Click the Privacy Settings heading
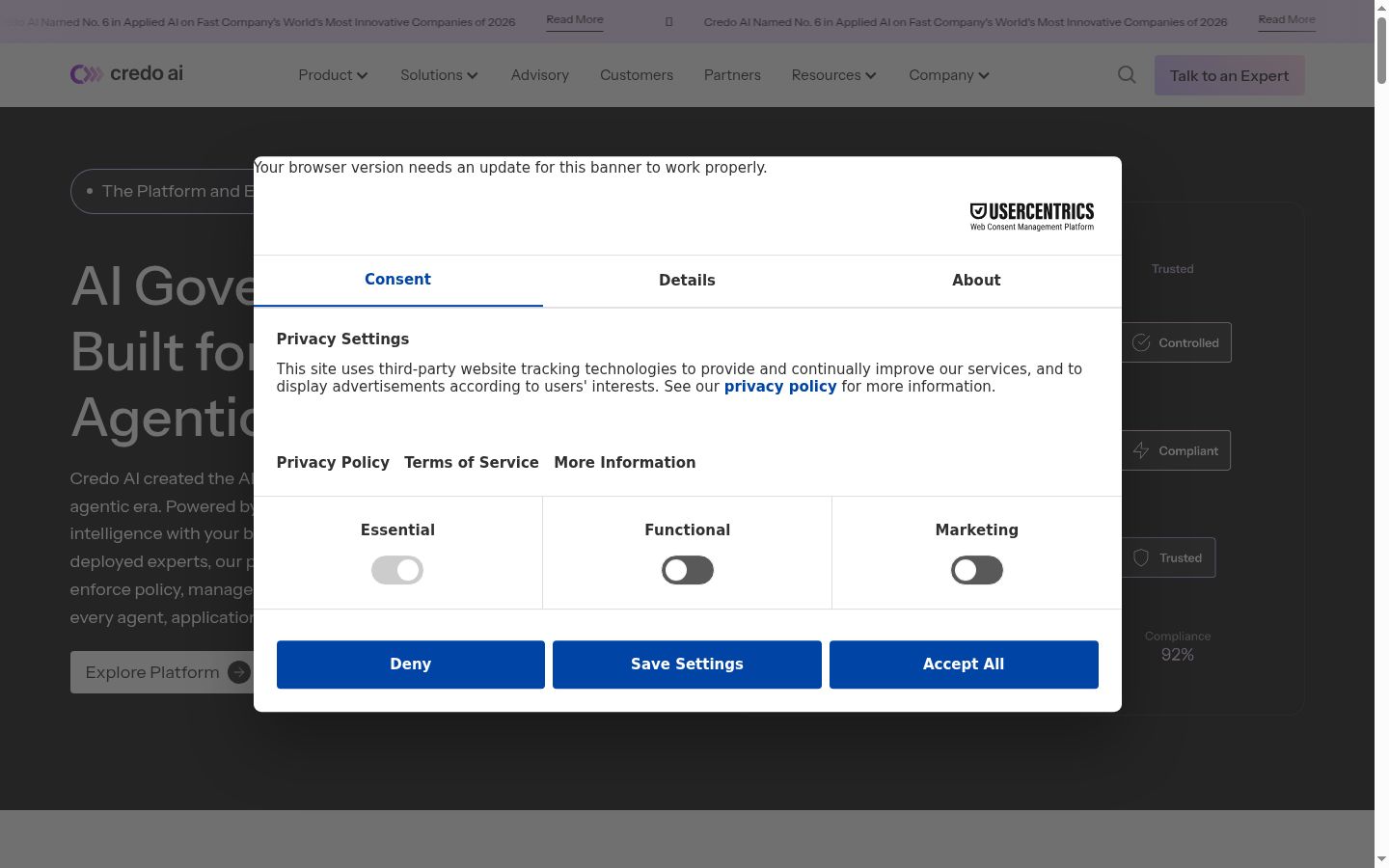The height and width of the screenshot is (868, 1389). click(342, 339)
